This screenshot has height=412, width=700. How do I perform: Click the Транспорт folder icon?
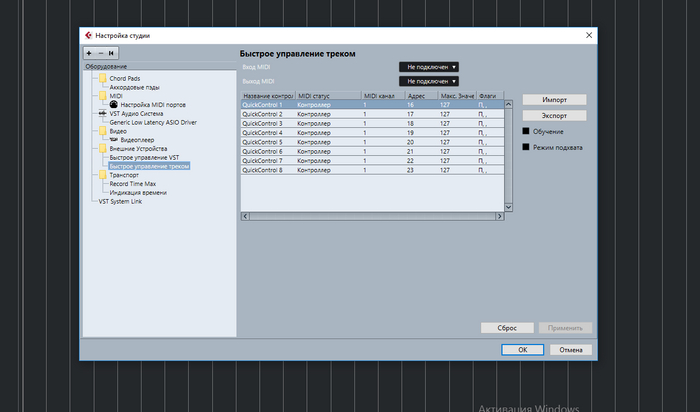pos(102,175)
